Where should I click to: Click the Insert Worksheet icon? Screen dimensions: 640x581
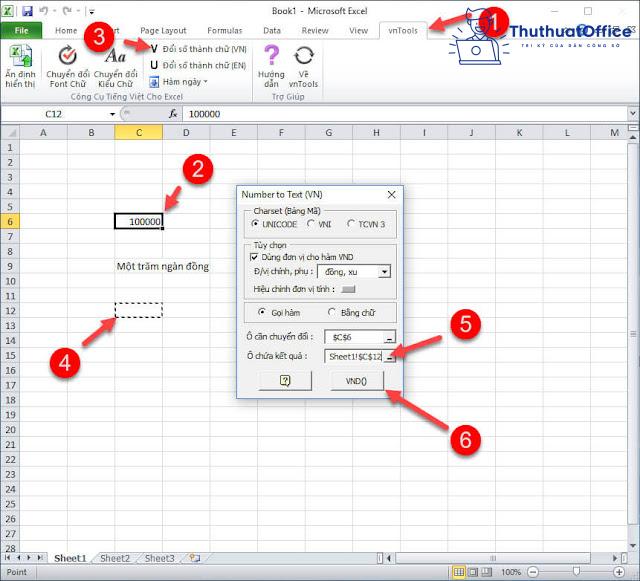click(x=194, y=558)
